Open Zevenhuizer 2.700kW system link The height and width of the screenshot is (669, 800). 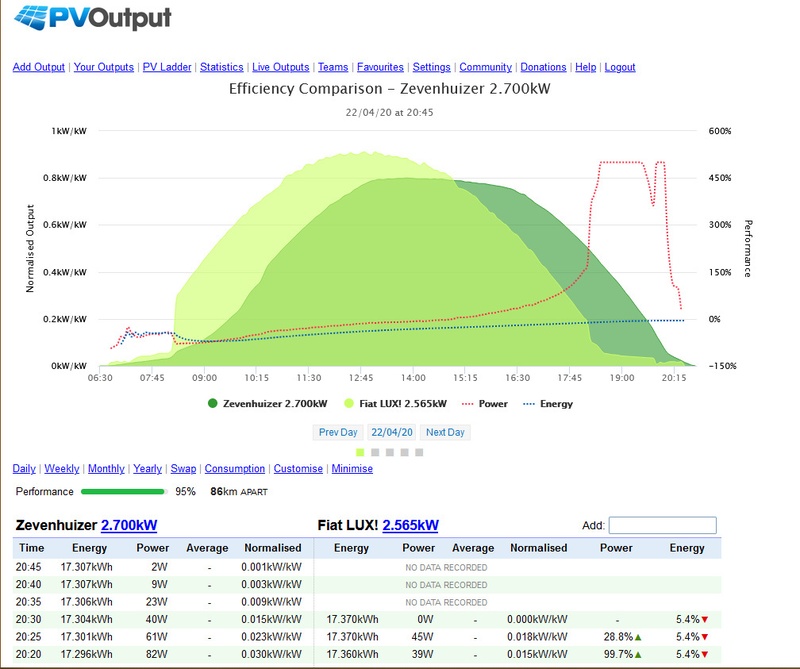129,525
